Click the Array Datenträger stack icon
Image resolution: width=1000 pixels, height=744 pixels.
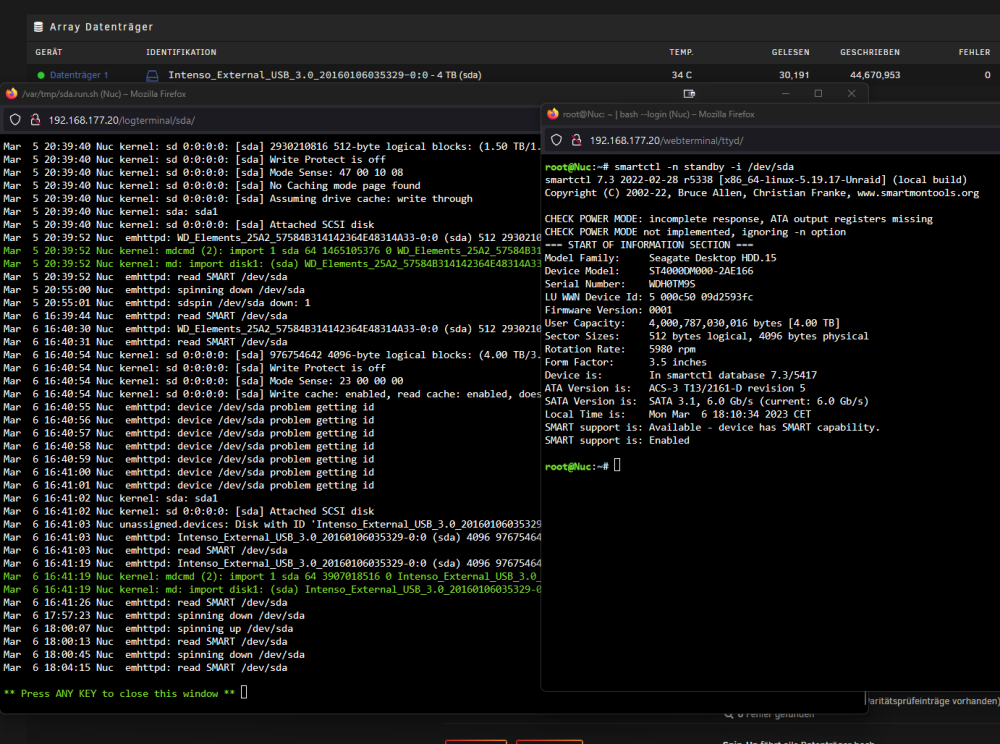38,27
